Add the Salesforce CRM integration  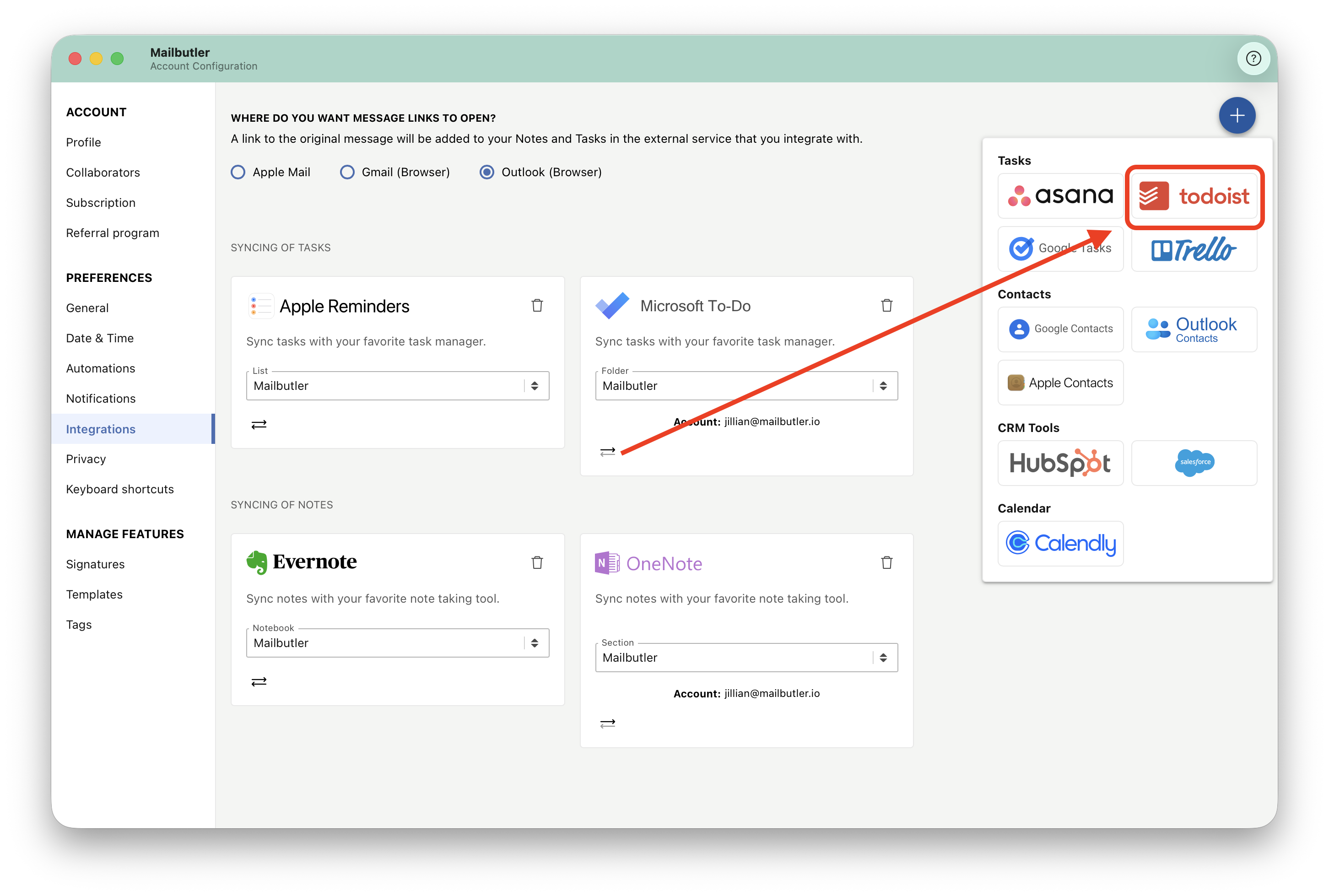point(1194,463)
